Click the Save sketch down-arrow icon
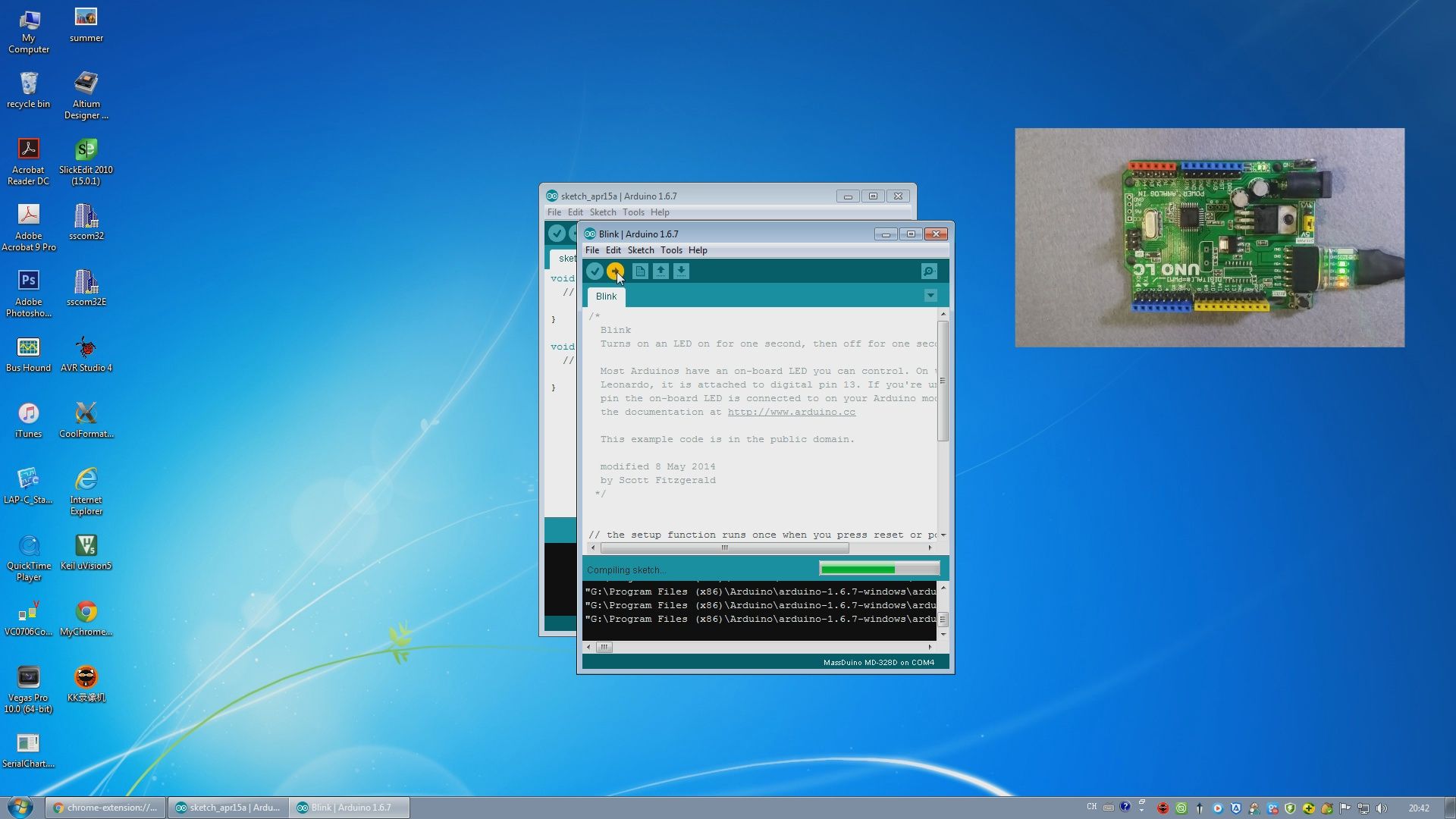1456x819 pixels. pyautogui.click(x=681, y=271)
